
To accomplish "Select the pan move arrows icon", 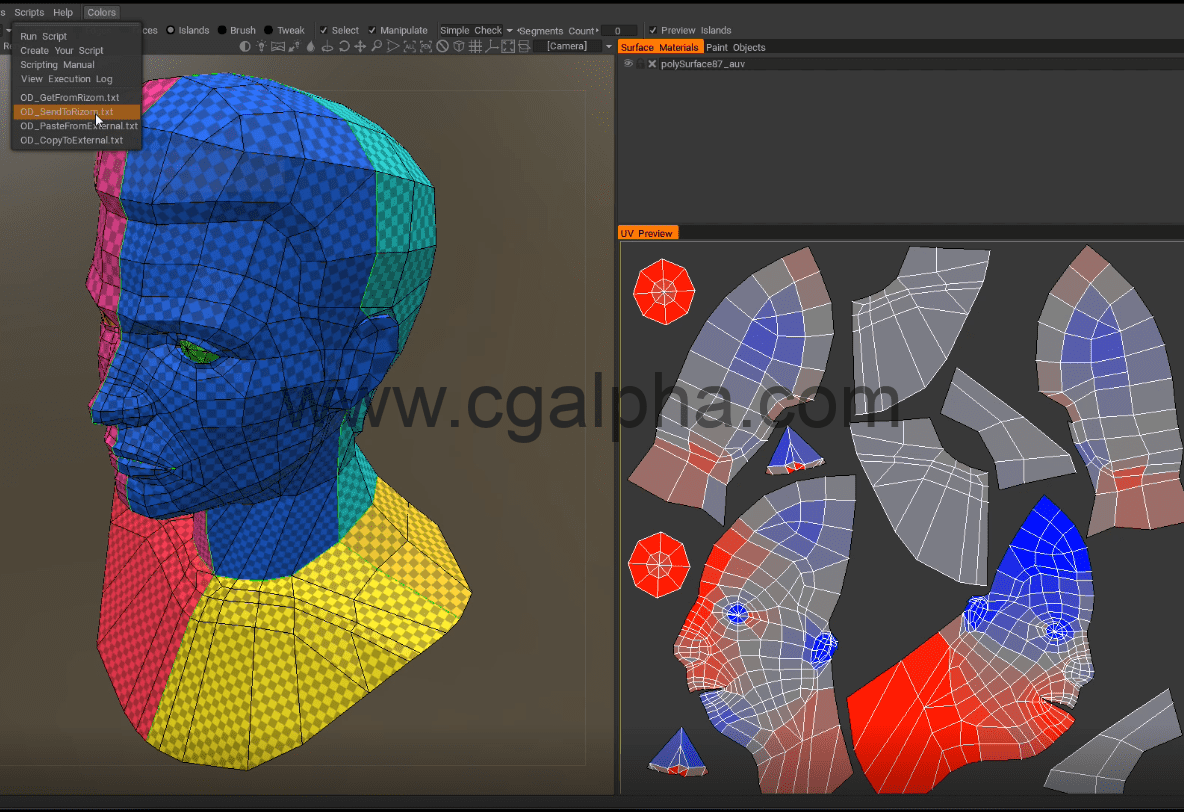I will point(360,46).
